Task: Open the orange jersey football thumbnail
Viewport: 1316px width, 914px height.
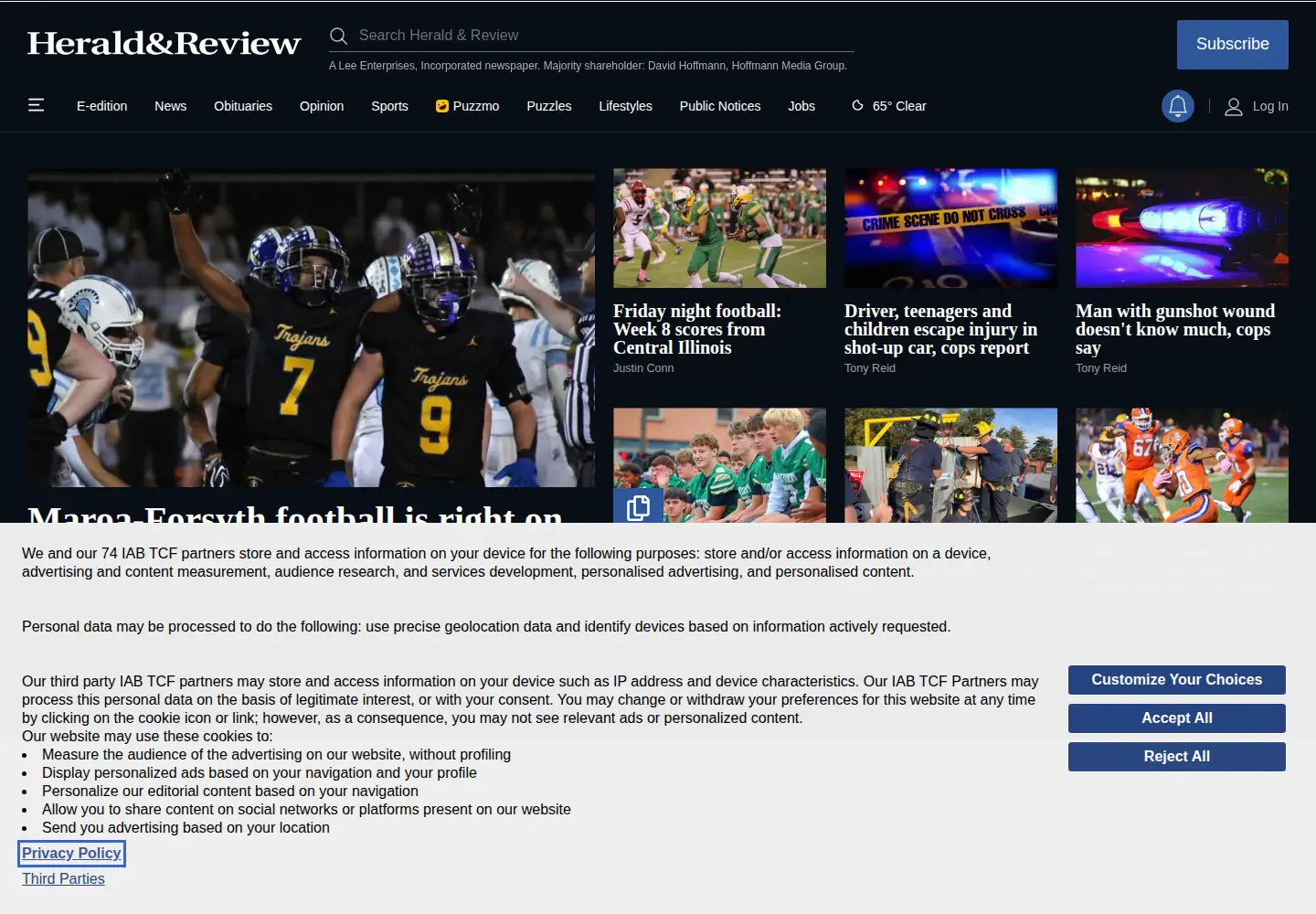Action: click(1182, 465)
